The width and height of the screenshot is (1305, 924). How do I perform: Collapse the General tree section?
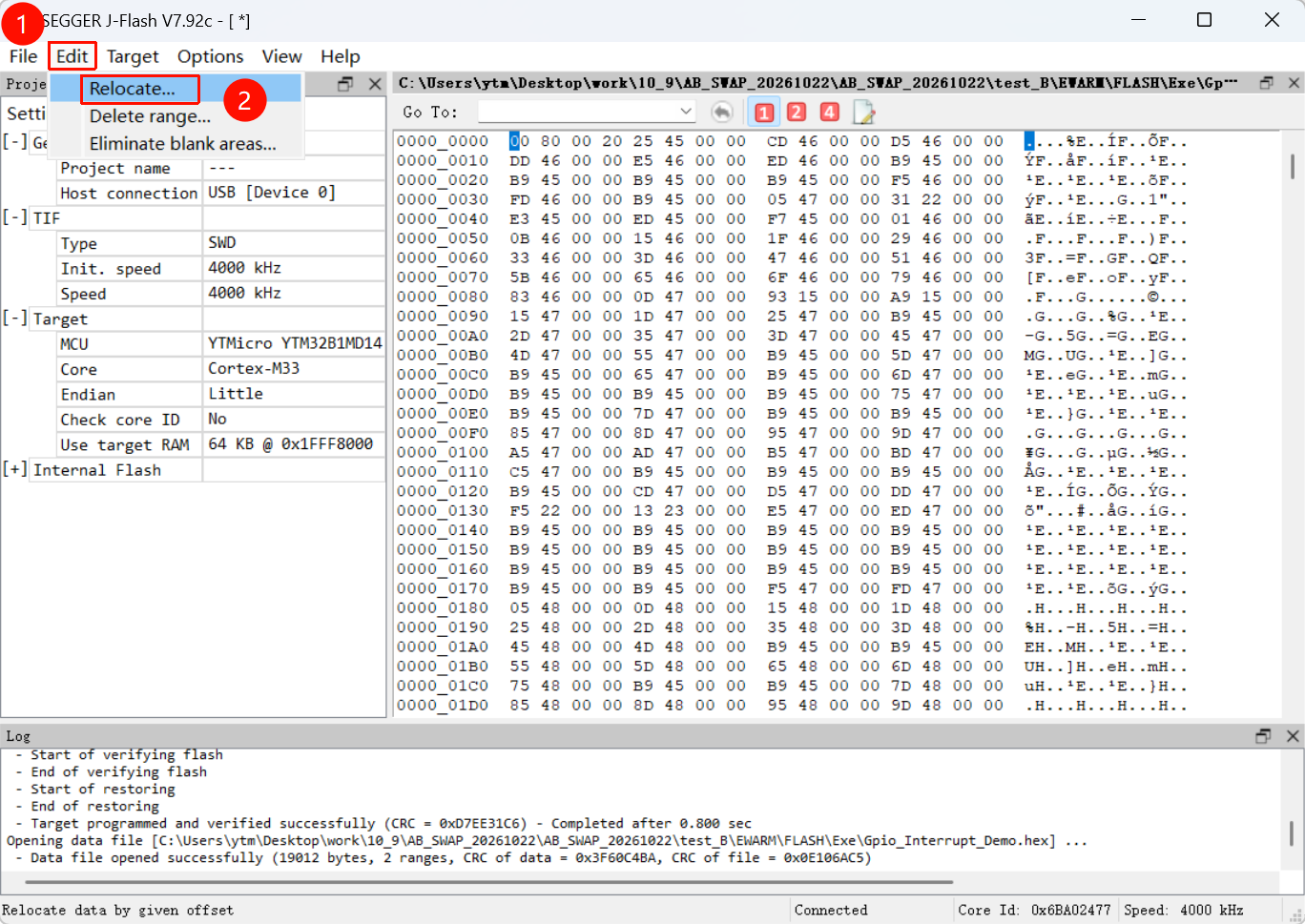(14, 142)
